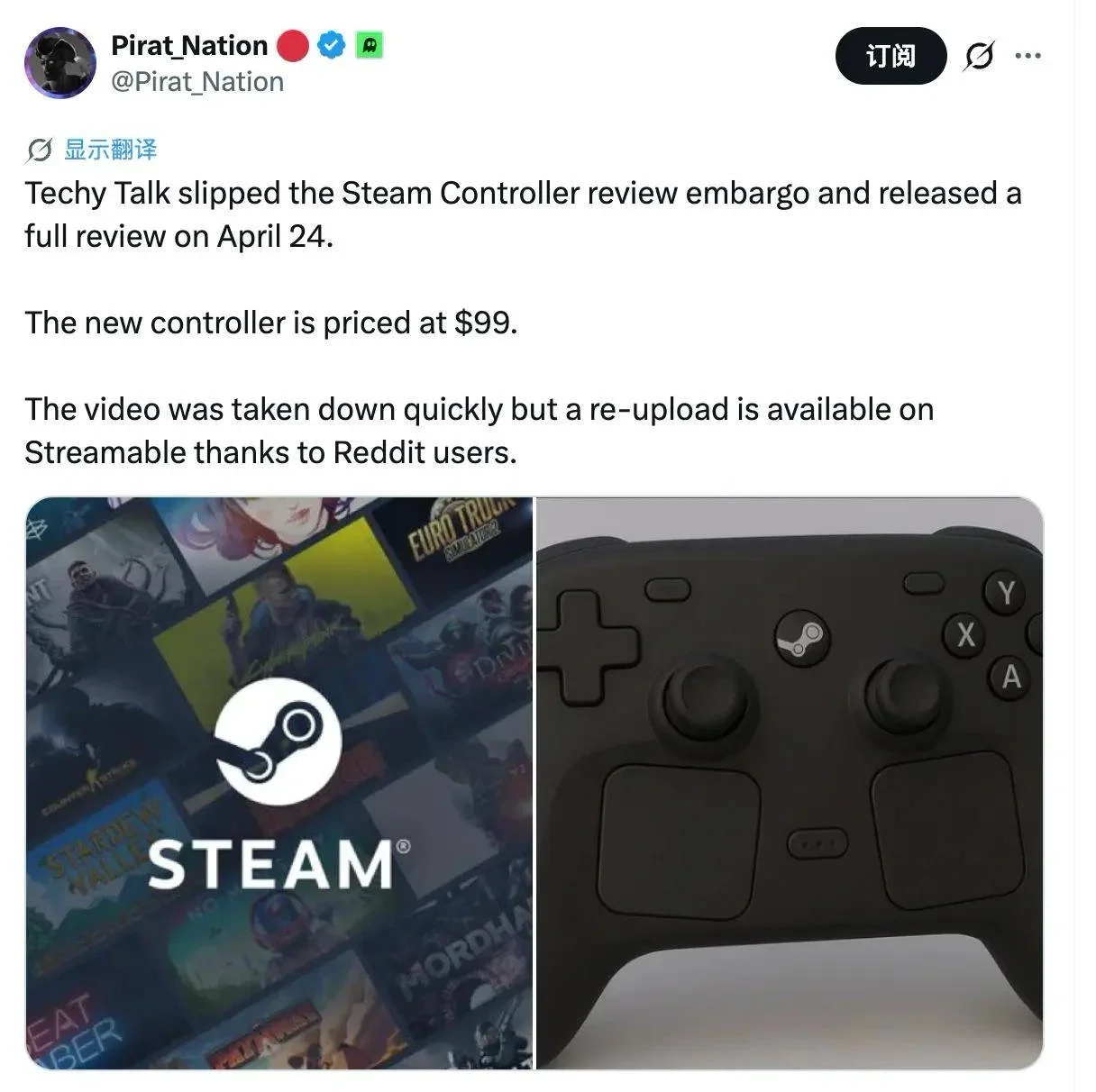Click the X button on the controller image

tap(966, 634)
